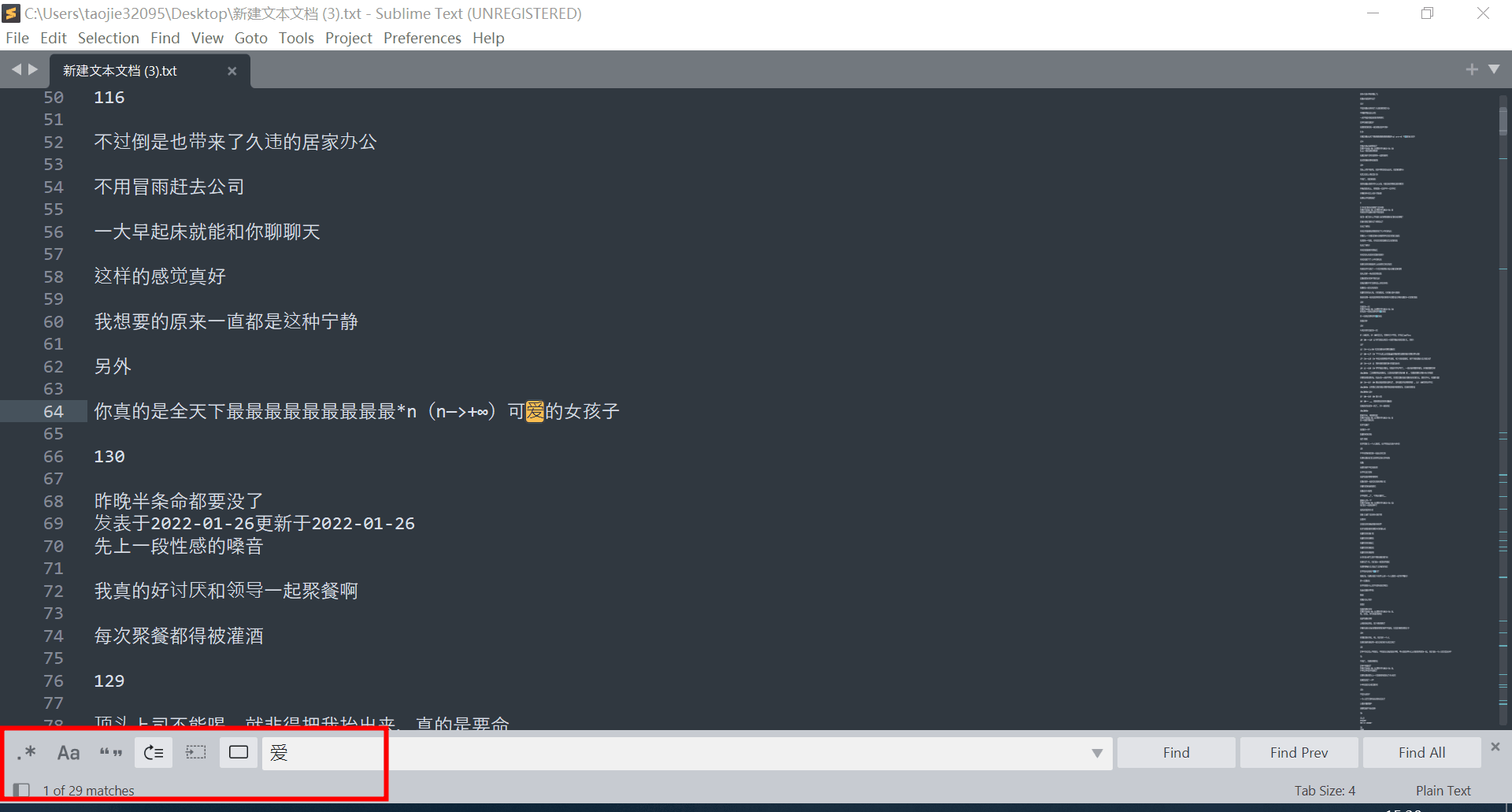Open the Tools menu
Viewport: 1512px width, 812px height.
tap(296, 38)
